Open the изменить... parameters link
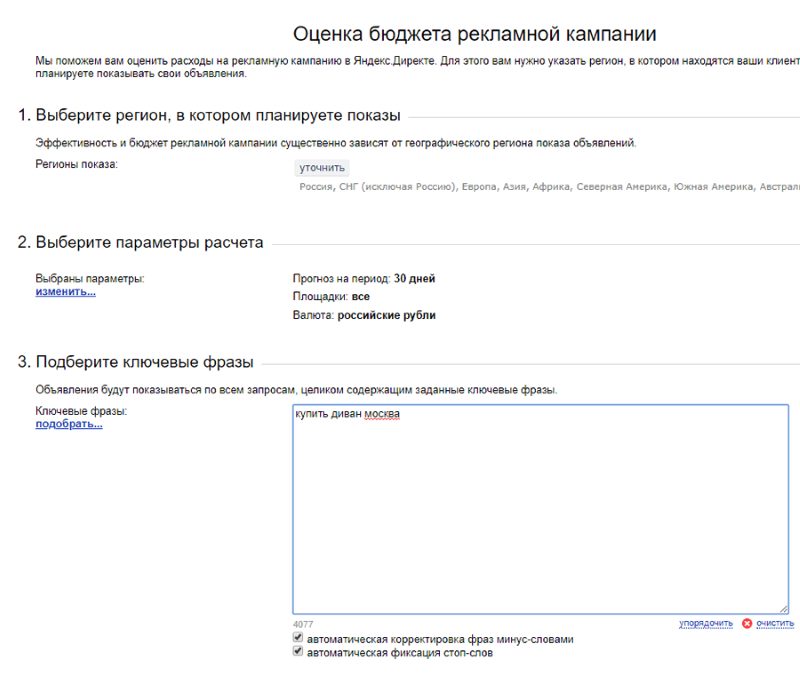 coord(65,292)
